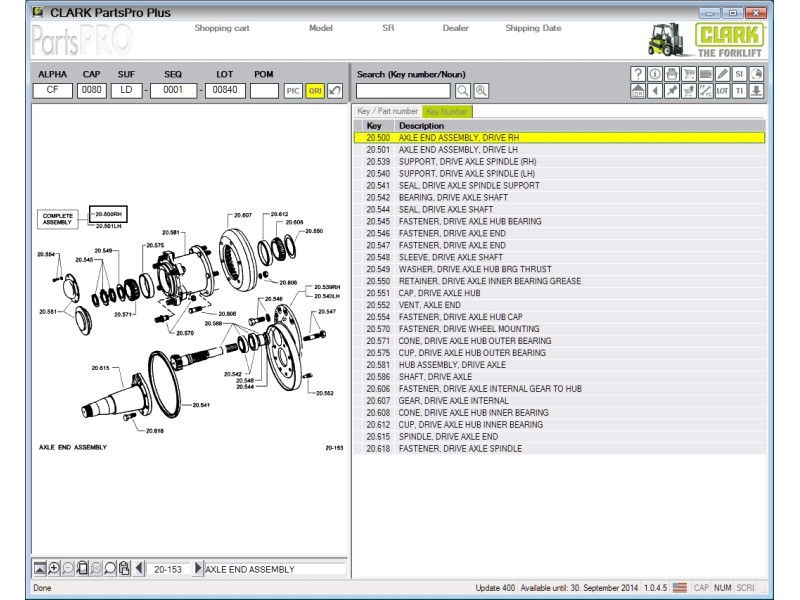Select row 20.618 FASTENER, DRIVE AXLE SPINDLE
Image resolution: width=800 pixels, height=600 pixels.
(x=559, y=448)
